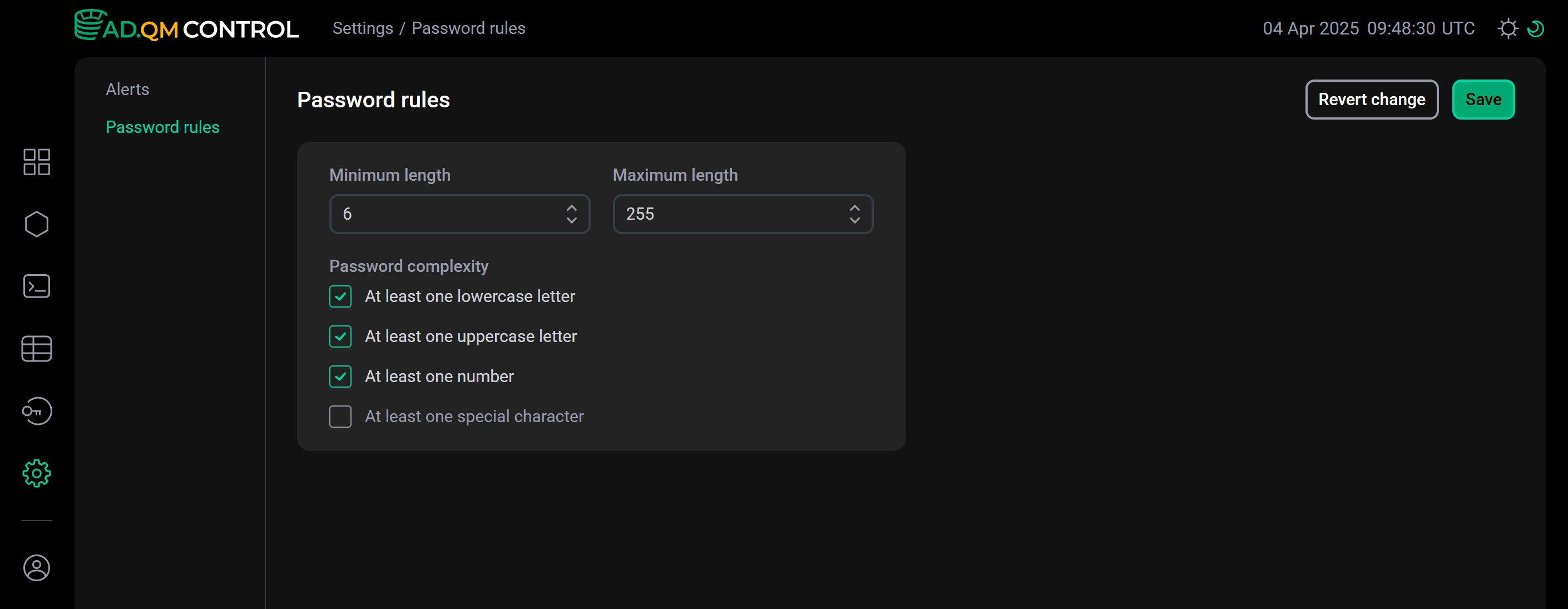Viewport: 1568px width, 609px height.
Task: Click the Save button
Action: [1483, 99]
